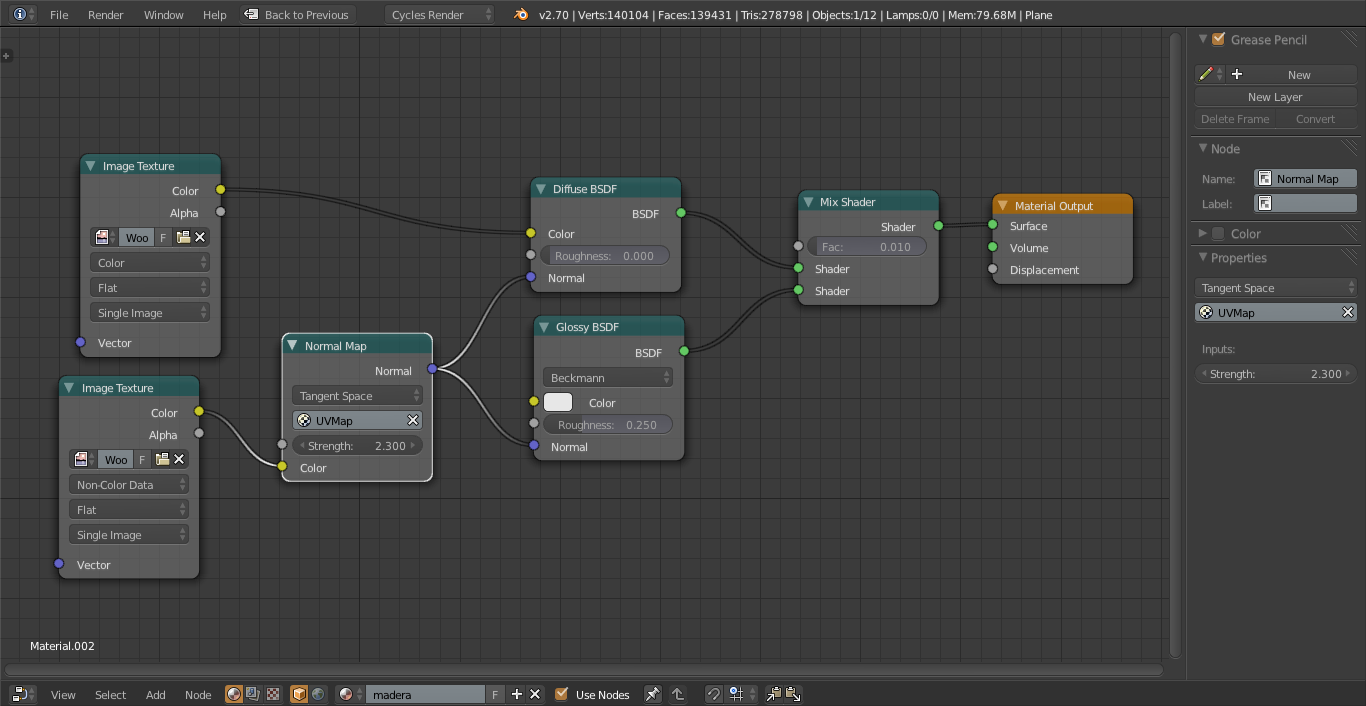Toggle auto-offset snap magnet icon

713,694
